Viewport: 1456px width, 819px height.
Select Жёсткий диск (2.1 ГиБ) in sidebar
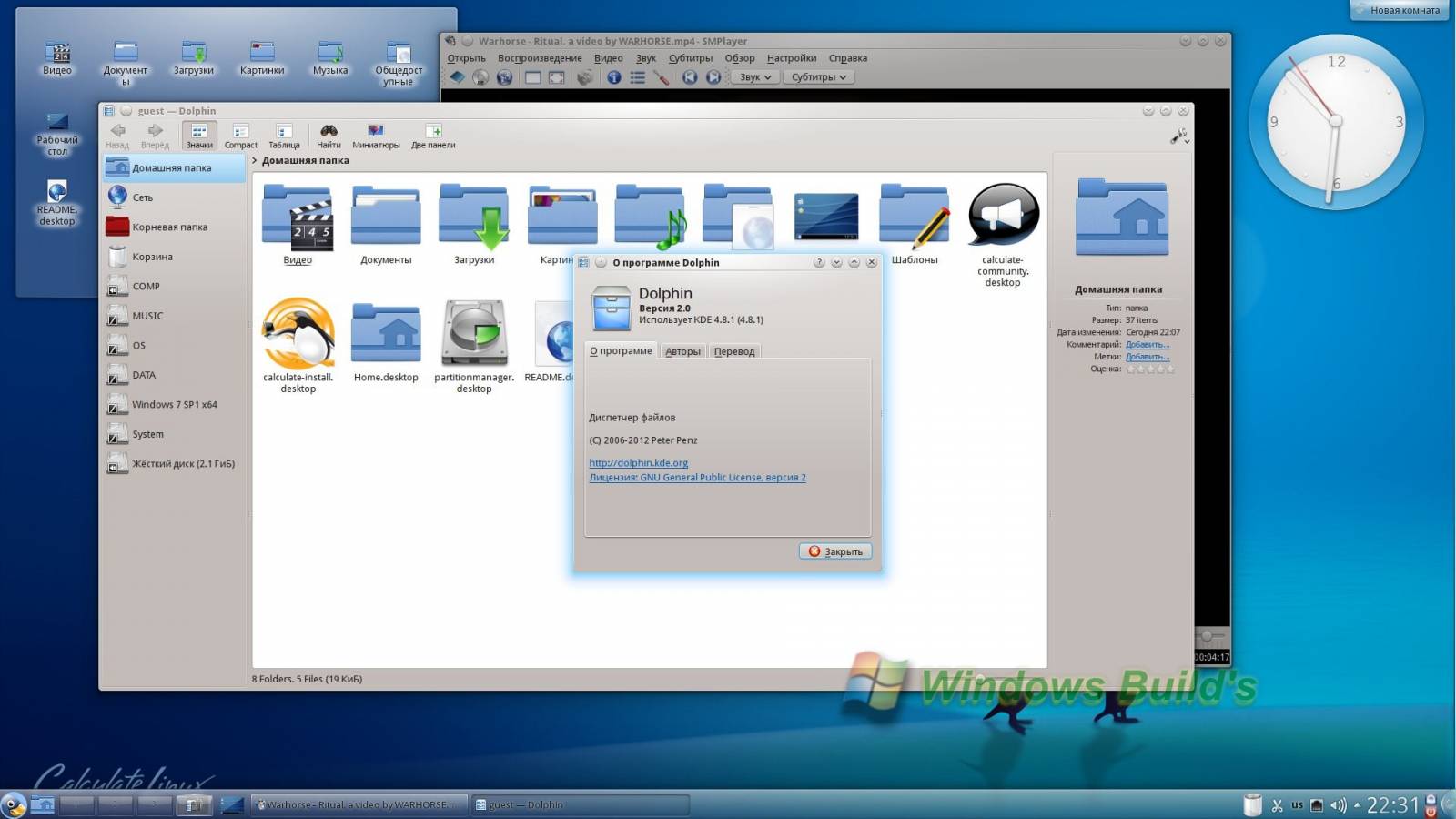175,463
